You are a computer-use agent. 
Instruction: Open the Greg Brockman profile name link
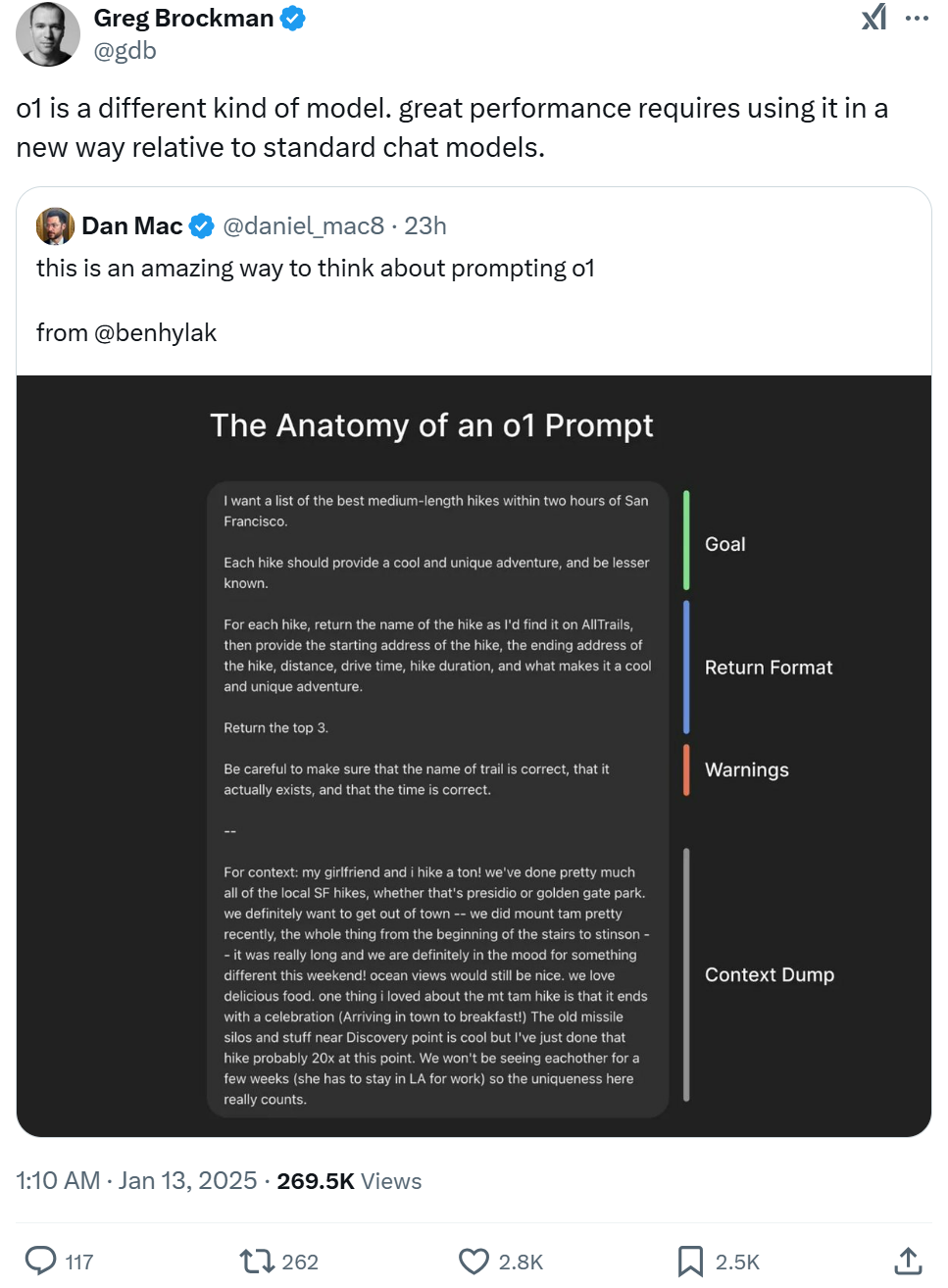pos(183,18)
